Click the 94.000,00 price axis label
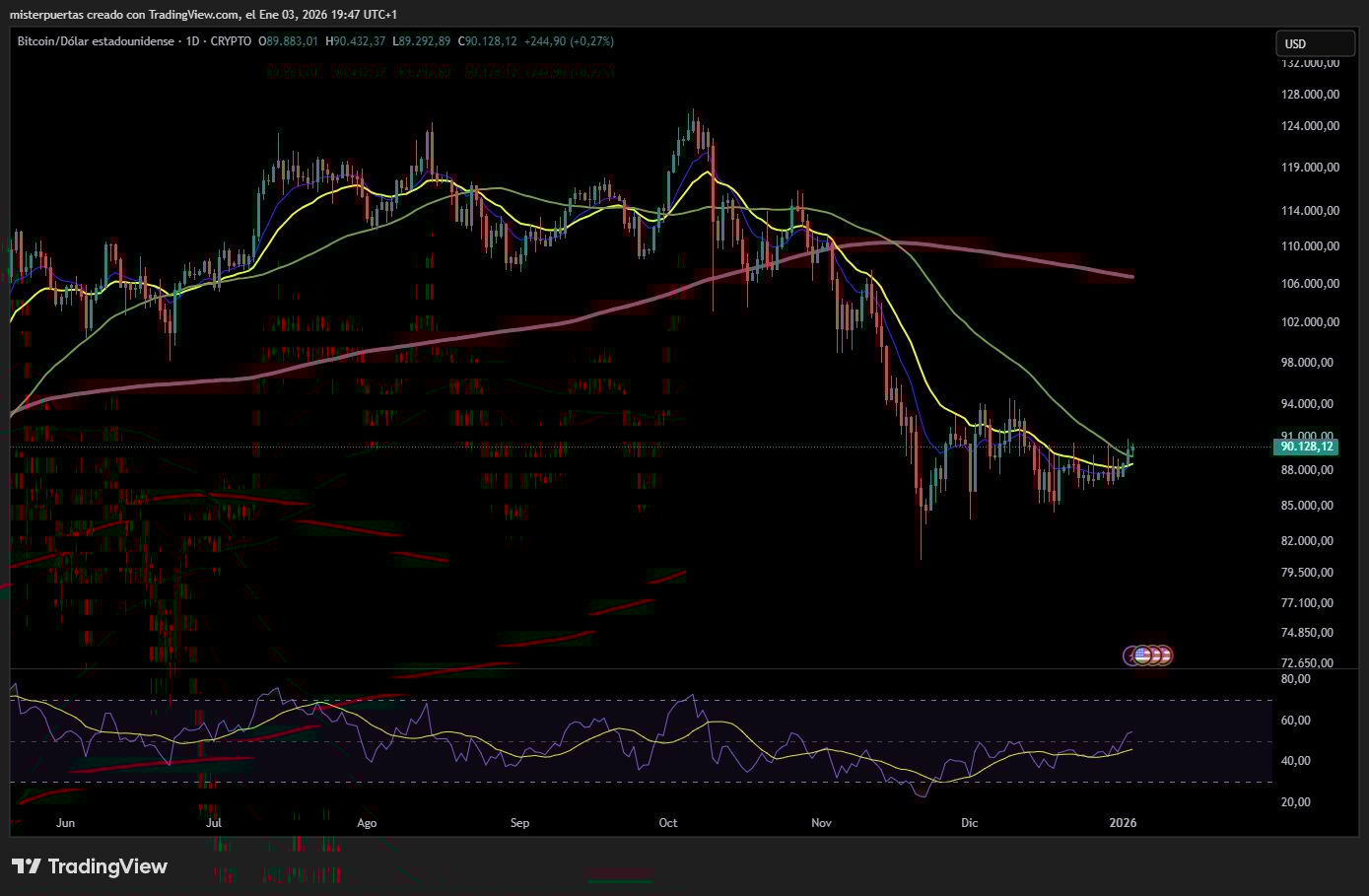This screenshot has height=896, width=1369. pos(1307,404)
